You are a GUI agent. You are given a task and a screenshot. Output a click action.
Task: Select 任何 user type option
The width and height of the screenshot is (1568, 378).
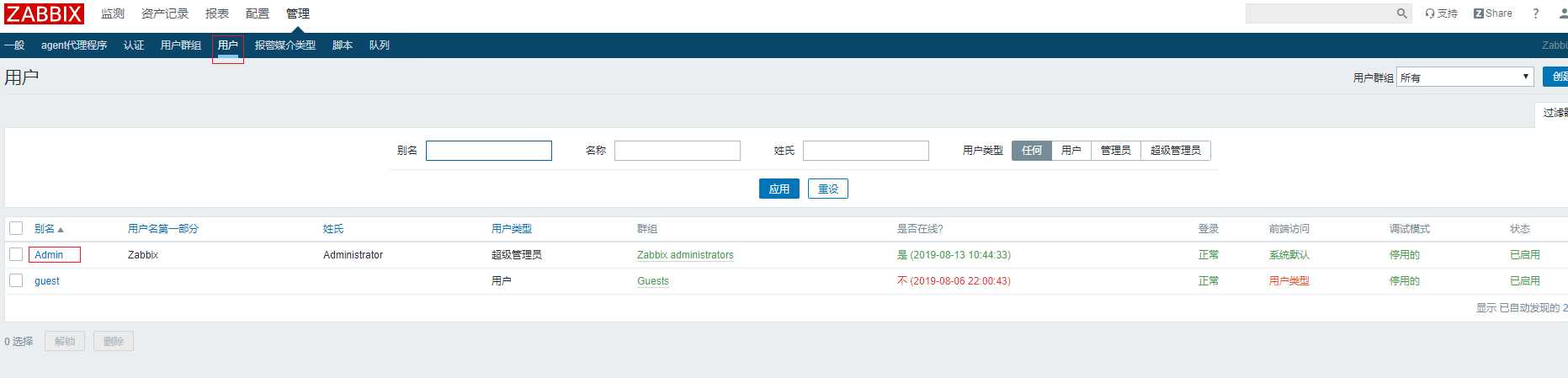[x=1032, y=151]
